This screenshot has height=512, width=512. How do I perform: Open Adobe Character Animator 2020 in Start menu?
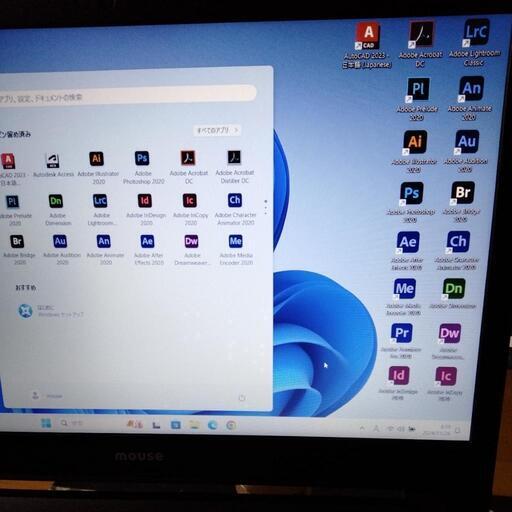(x=235, y=208)
